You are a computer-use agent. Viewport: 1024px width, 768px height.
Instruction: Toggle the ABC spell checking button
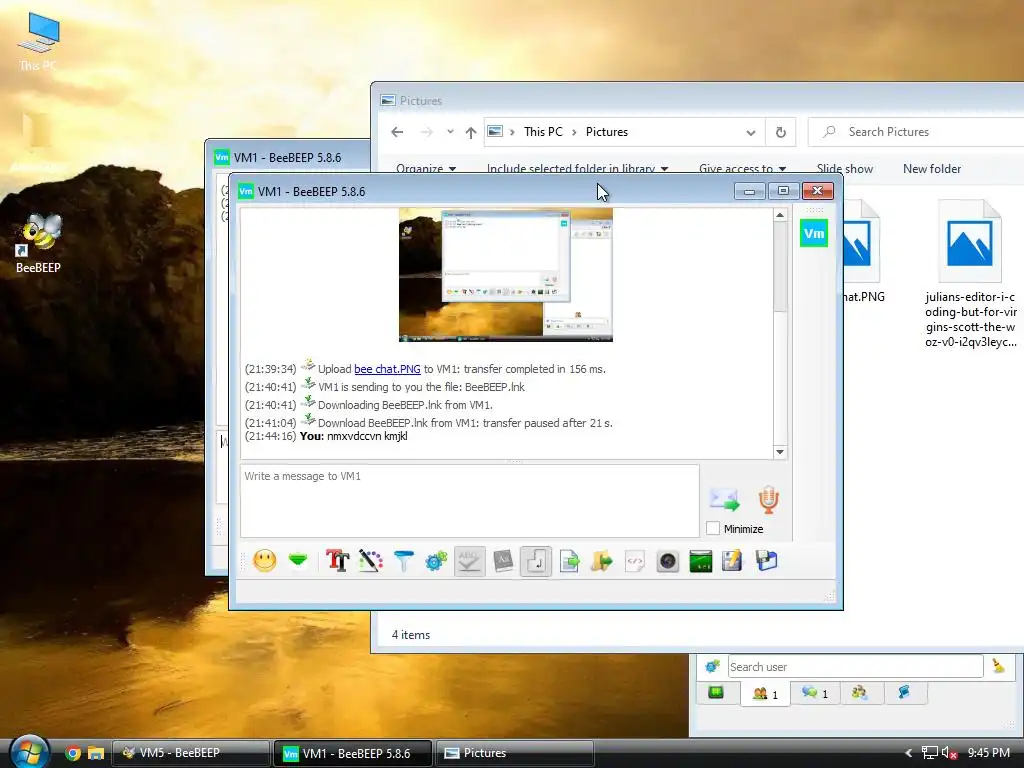pos(470,561)
